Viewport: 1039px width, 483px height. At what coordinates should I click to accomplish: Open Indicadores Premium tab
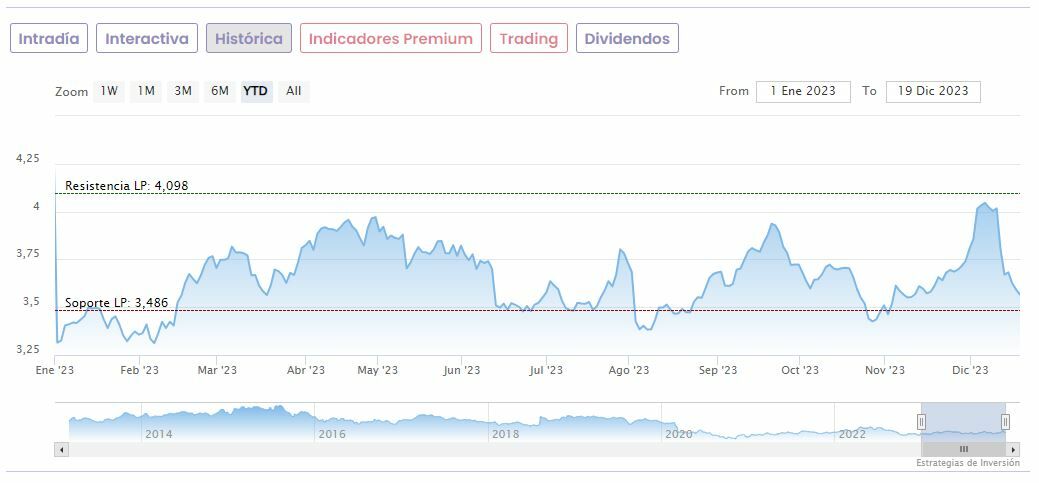coord(390,39)
